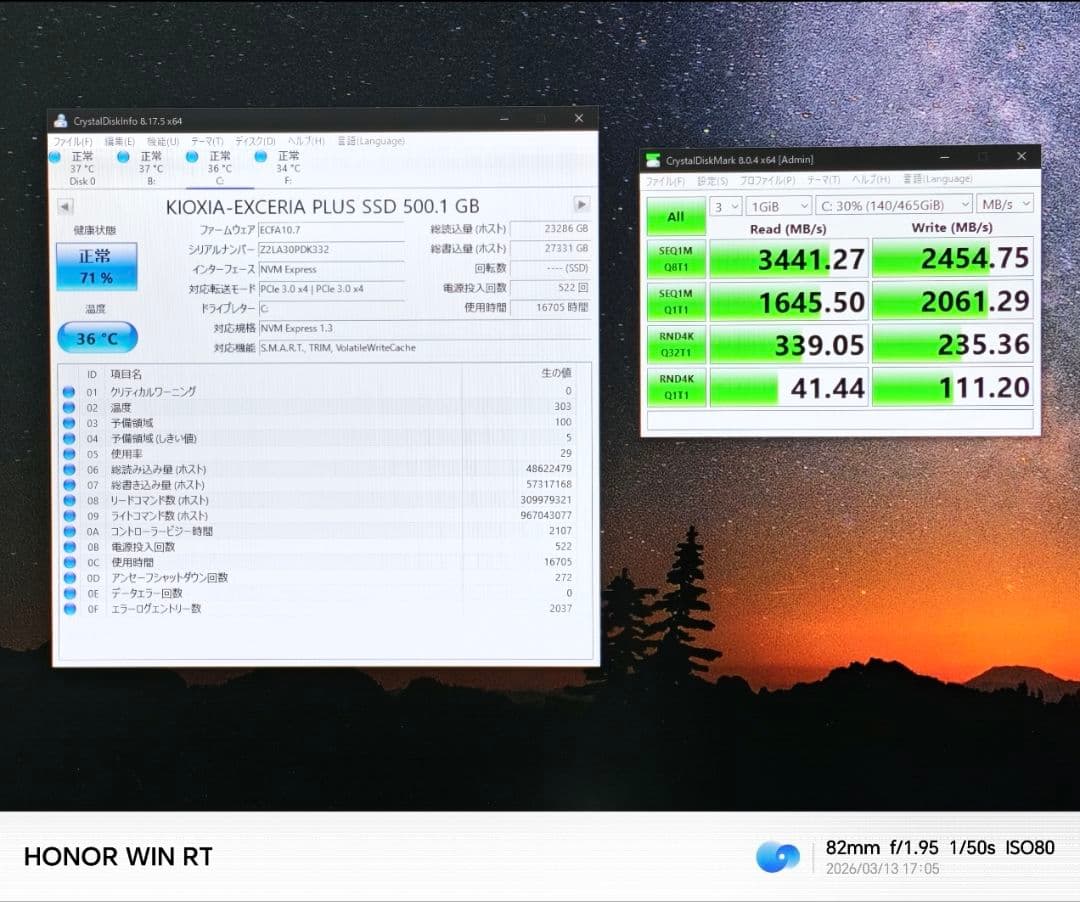
Task: Open テーマ(T) menu in CrystalDiskMark
Action: click(x=824, y=180)
